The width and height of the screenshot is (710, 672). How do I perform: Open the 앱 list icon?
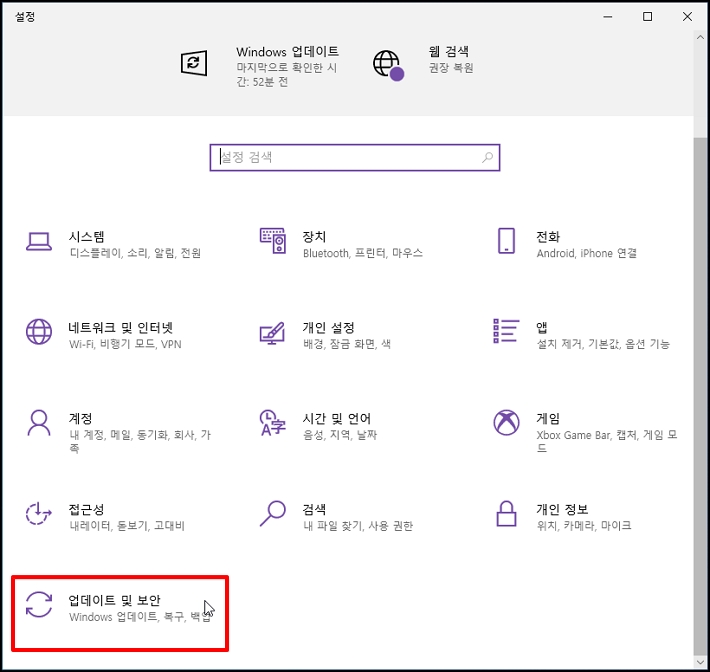click(506, 331)
